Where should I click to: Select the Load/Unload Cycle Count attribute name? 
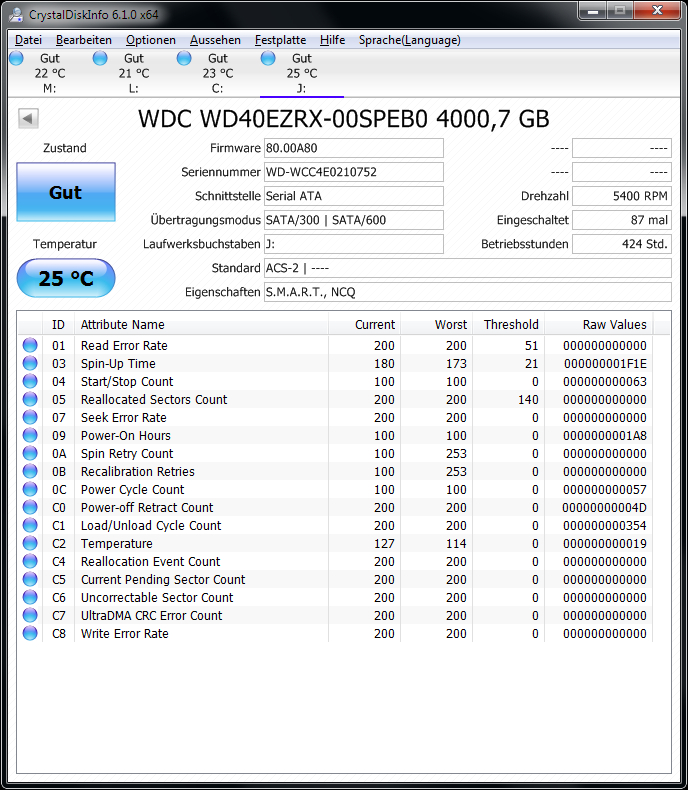[x=151, y=525]
